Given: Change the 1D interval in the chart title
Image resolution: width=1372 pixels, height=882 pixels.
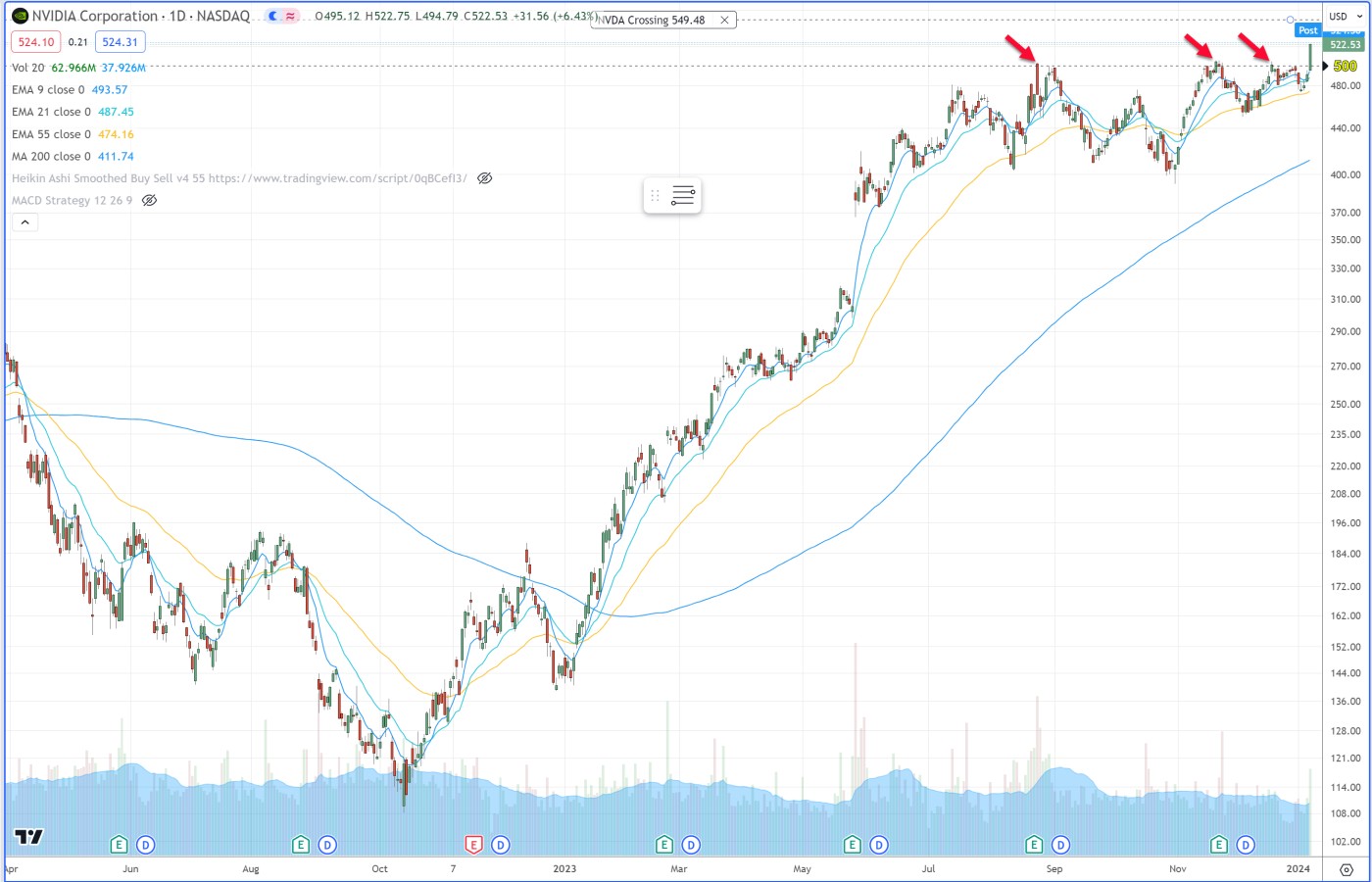Looking at the screenshot, I should point(178,16).
